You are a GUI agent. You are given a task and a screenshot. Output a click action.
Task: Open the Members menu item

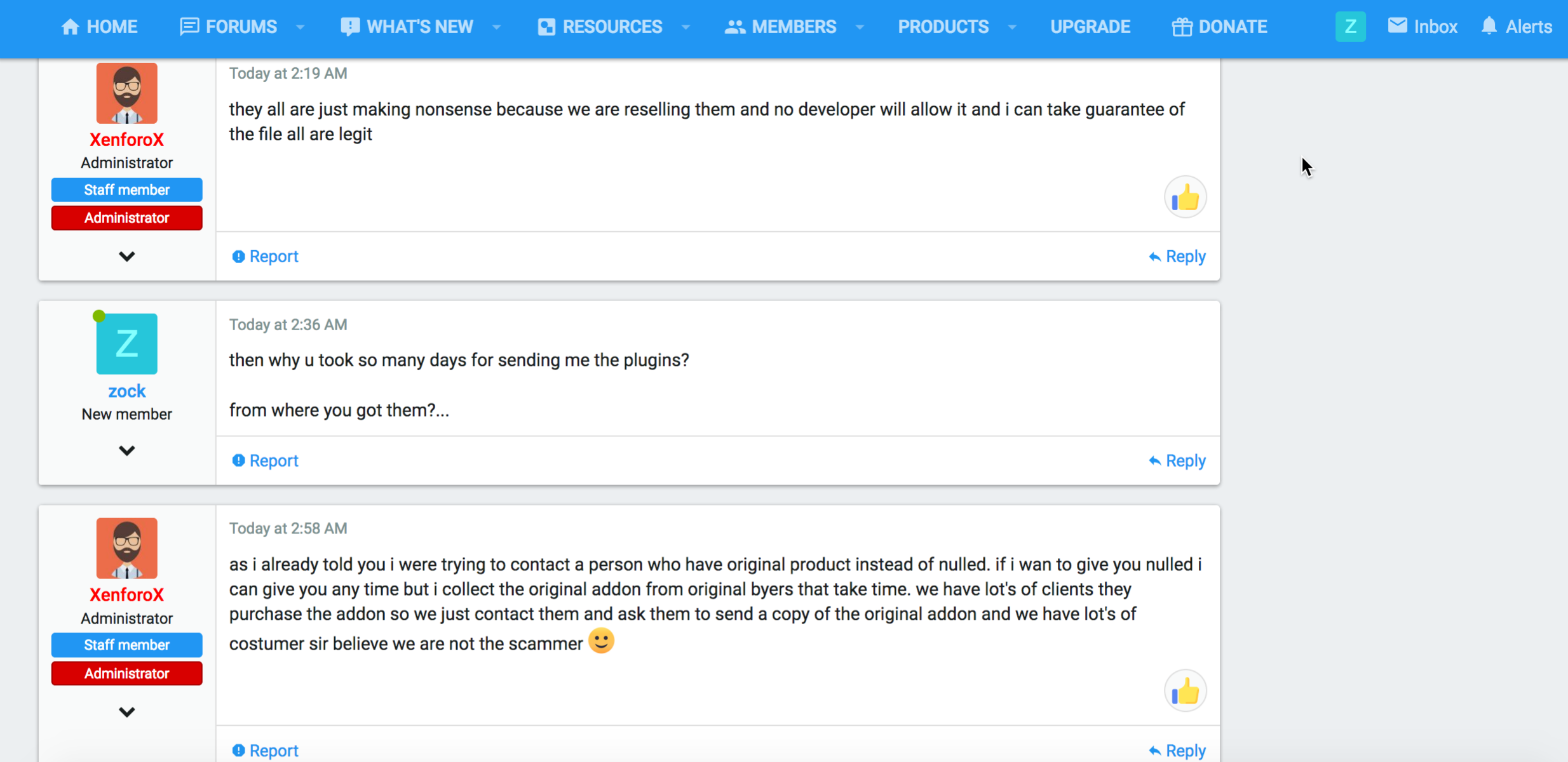tap(780, 27)
